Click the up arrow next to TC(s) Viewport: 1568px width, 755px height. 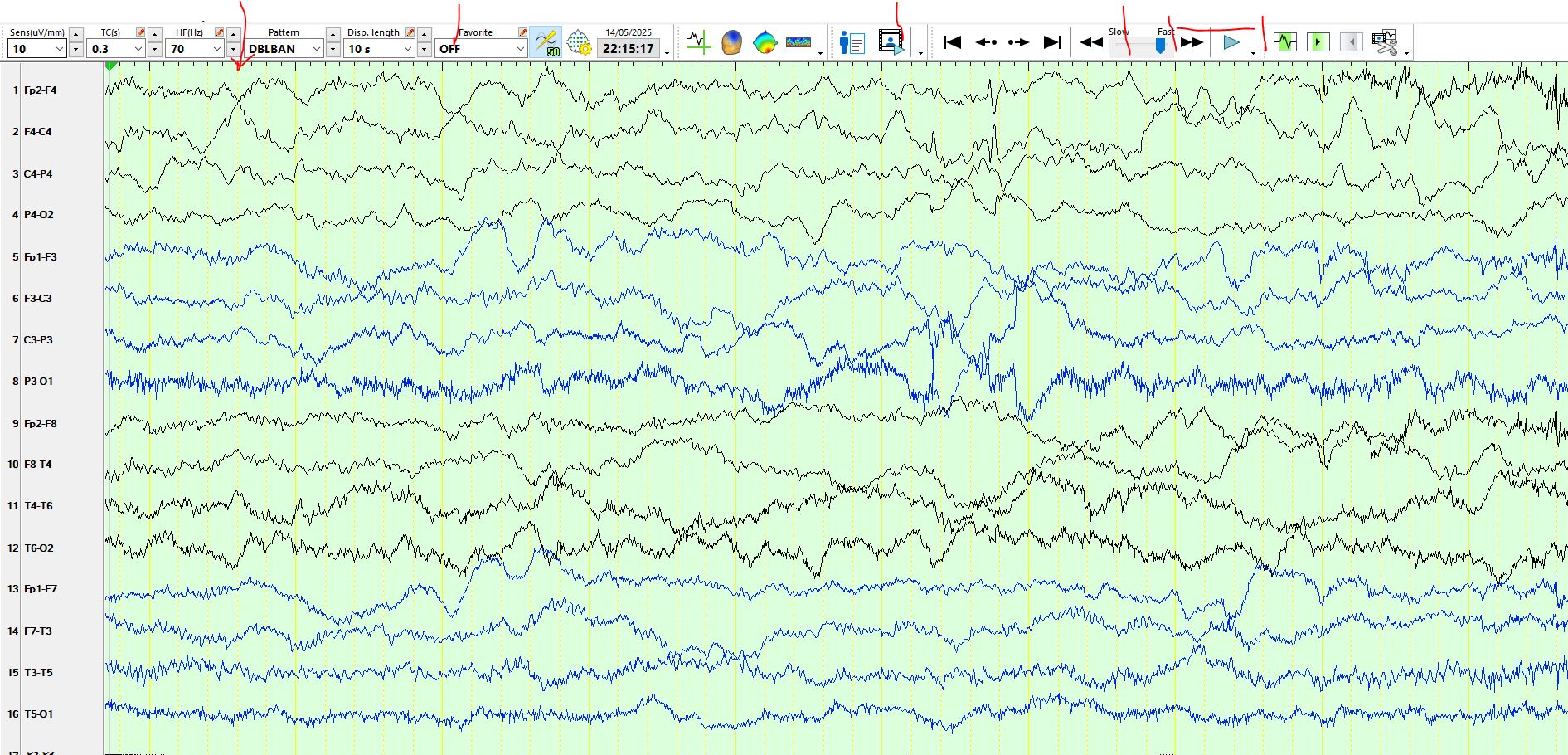tap(154, 34)
